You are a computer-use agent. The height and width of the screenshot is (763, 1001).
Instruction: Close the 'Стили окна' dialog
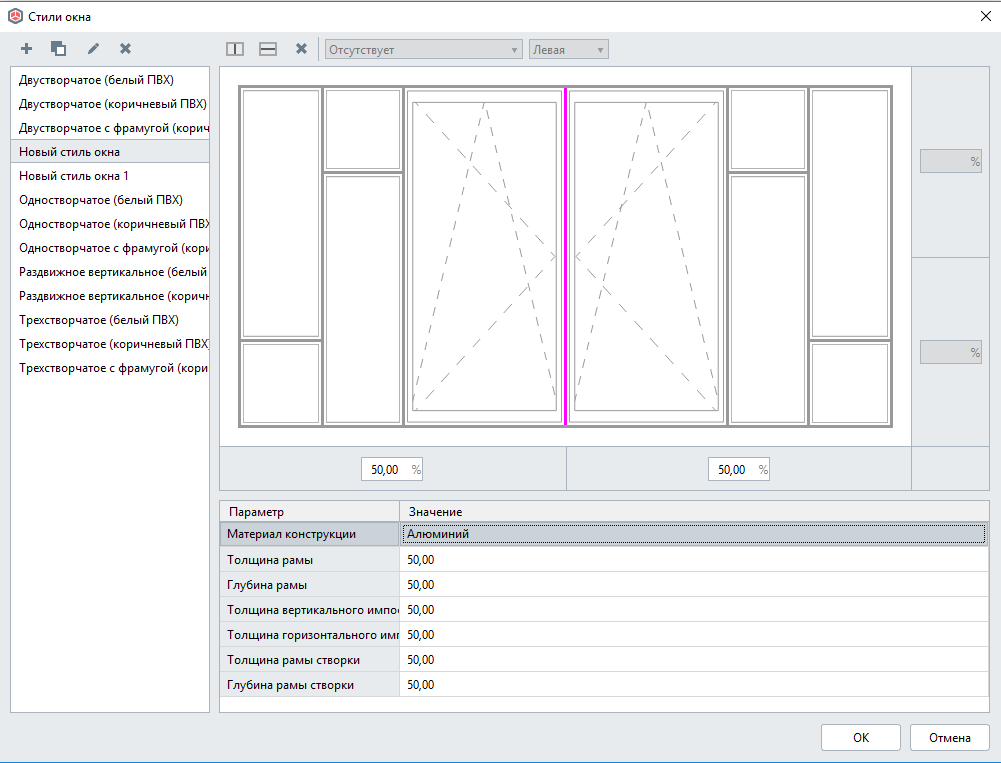pos(986,16)
